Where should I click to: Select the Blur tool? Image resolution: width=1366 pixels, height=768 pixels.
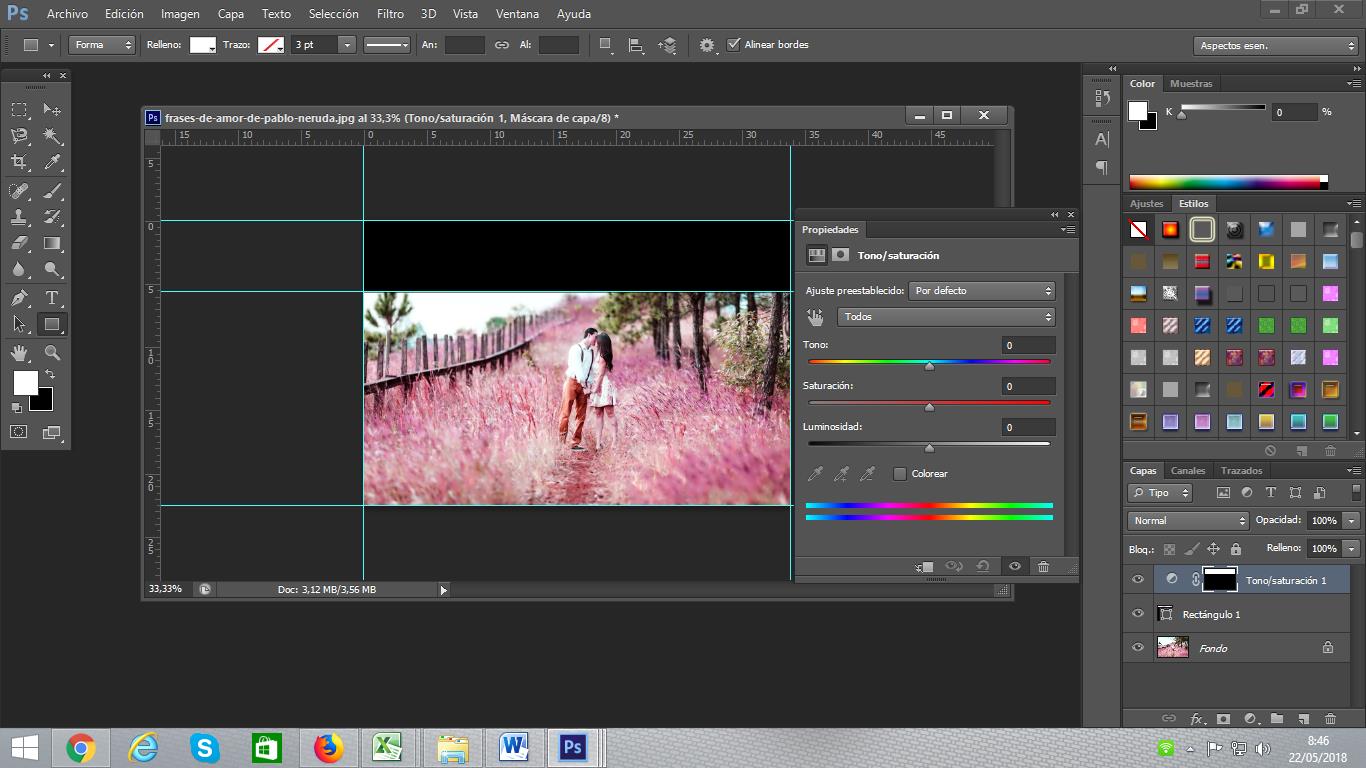click(19, 270)
